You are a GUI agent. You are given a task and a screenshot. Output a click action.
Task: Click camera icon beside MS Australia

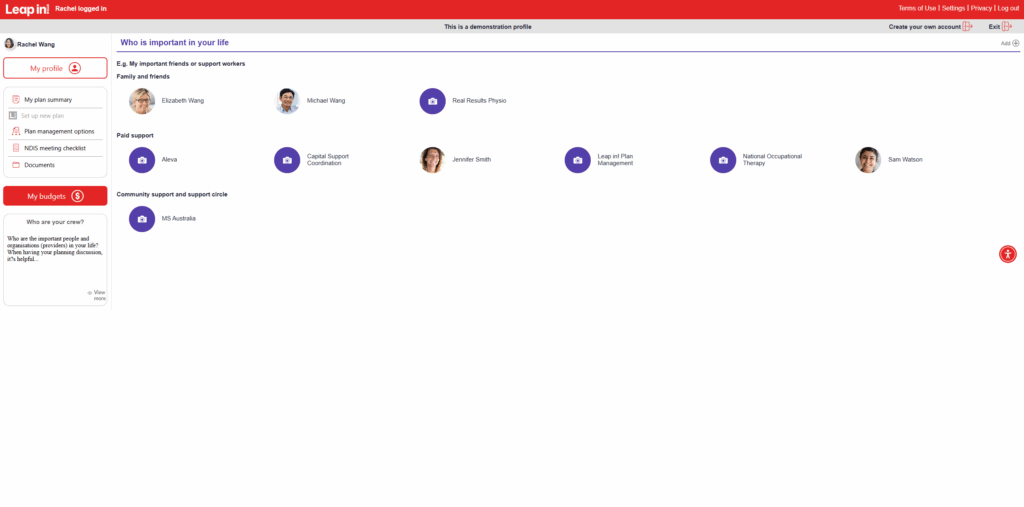point(142,218)
